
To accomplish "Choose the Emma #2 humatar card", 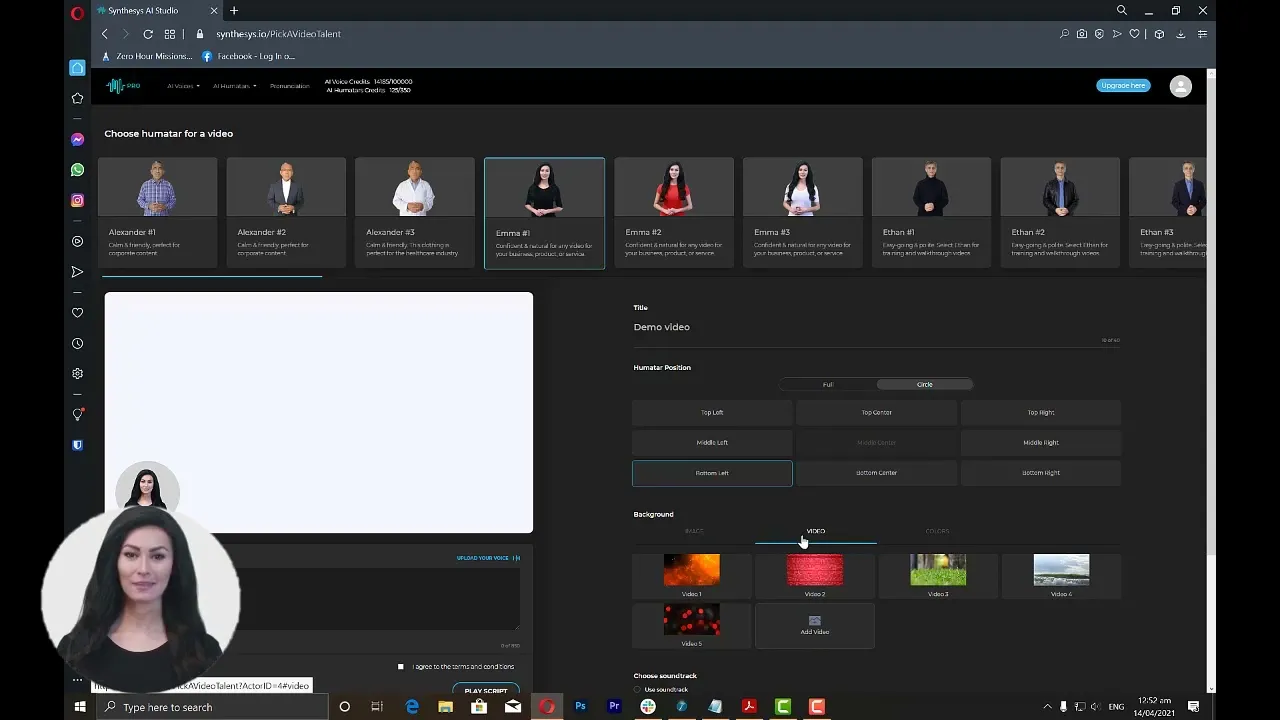I will click(674, 213).
